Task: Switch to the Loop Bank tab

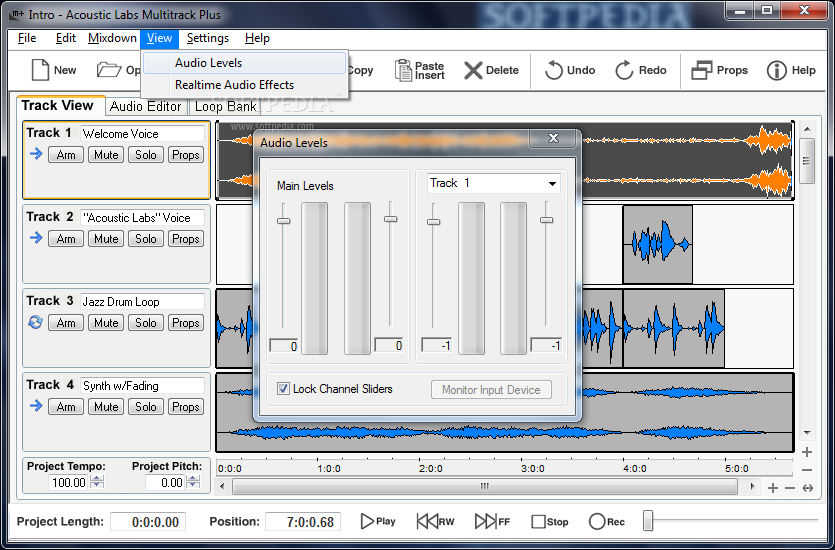Action: coord(225,106)
